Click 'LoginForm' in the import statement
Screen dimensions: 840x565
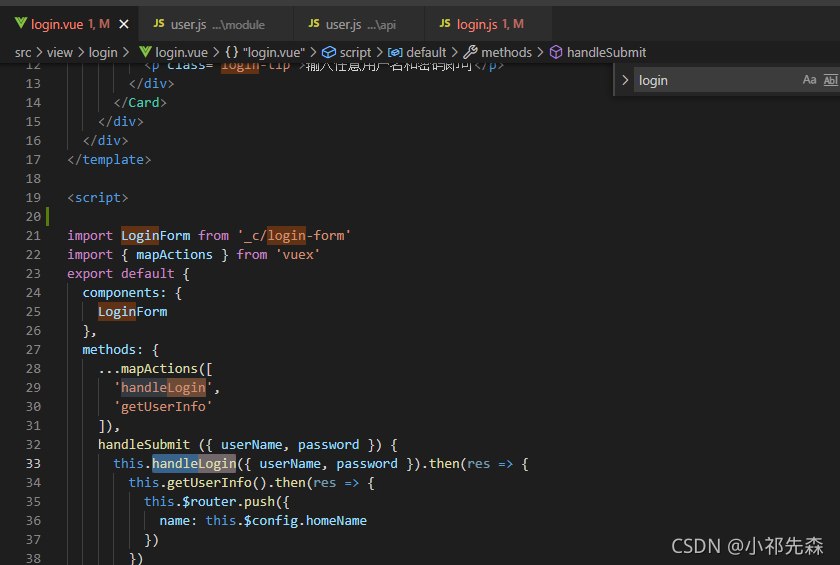coord(155,236)
